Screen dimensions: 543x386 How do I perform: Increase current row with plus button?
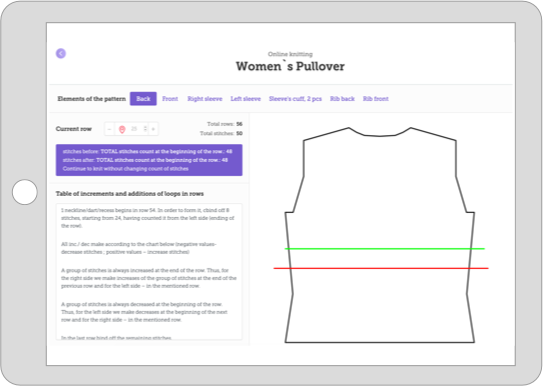pos(153,129)
